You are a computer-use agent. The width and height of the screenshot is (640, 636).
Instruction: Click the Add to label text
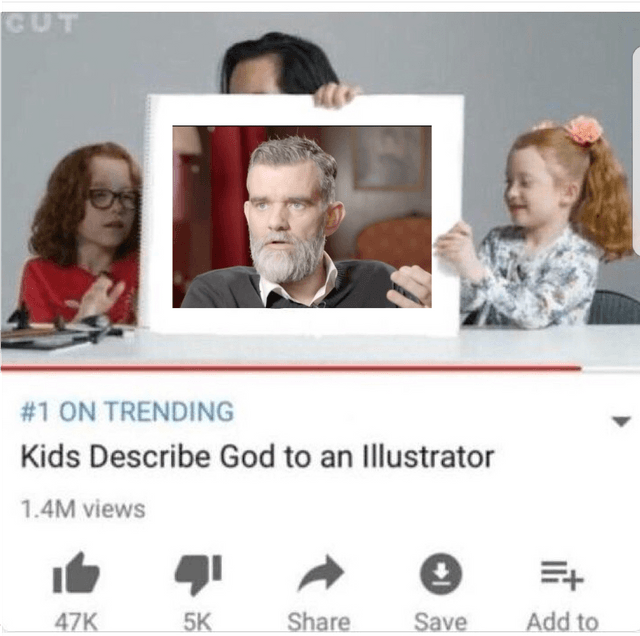click(x=563, y=622)
